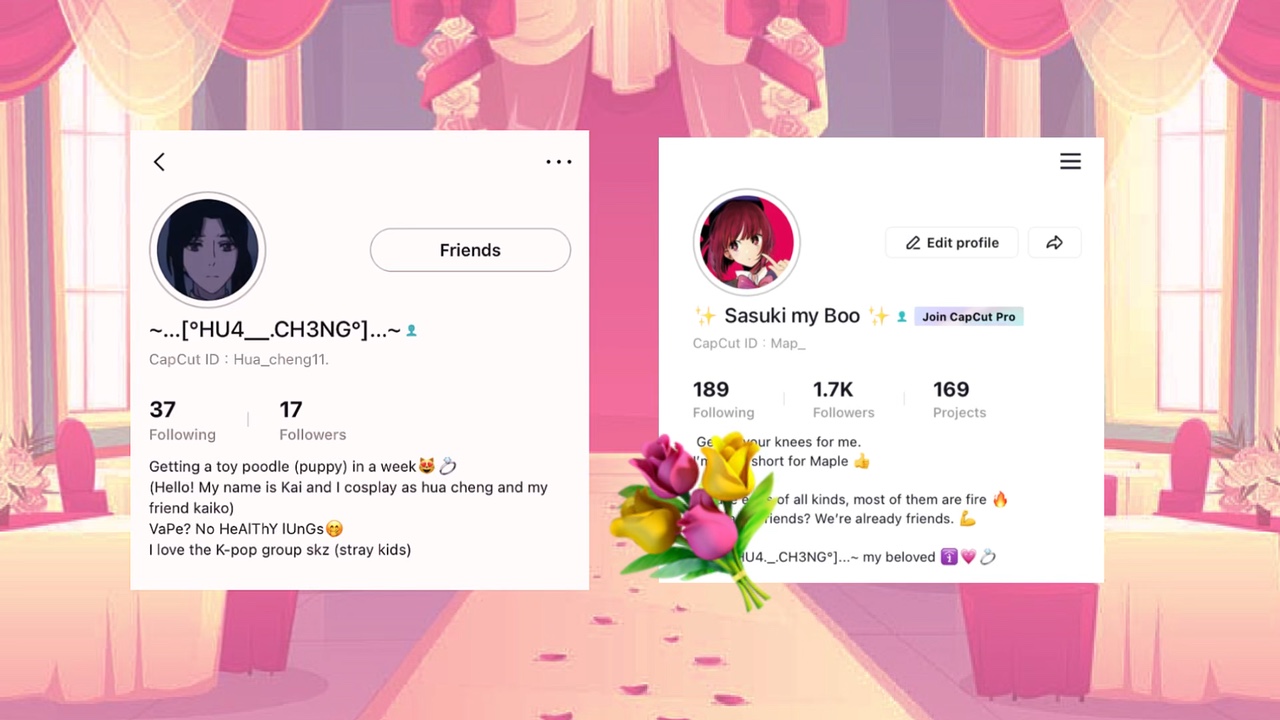Open the red-haired anime profile avatar
1280x720 pixels.
pos(746,243)
